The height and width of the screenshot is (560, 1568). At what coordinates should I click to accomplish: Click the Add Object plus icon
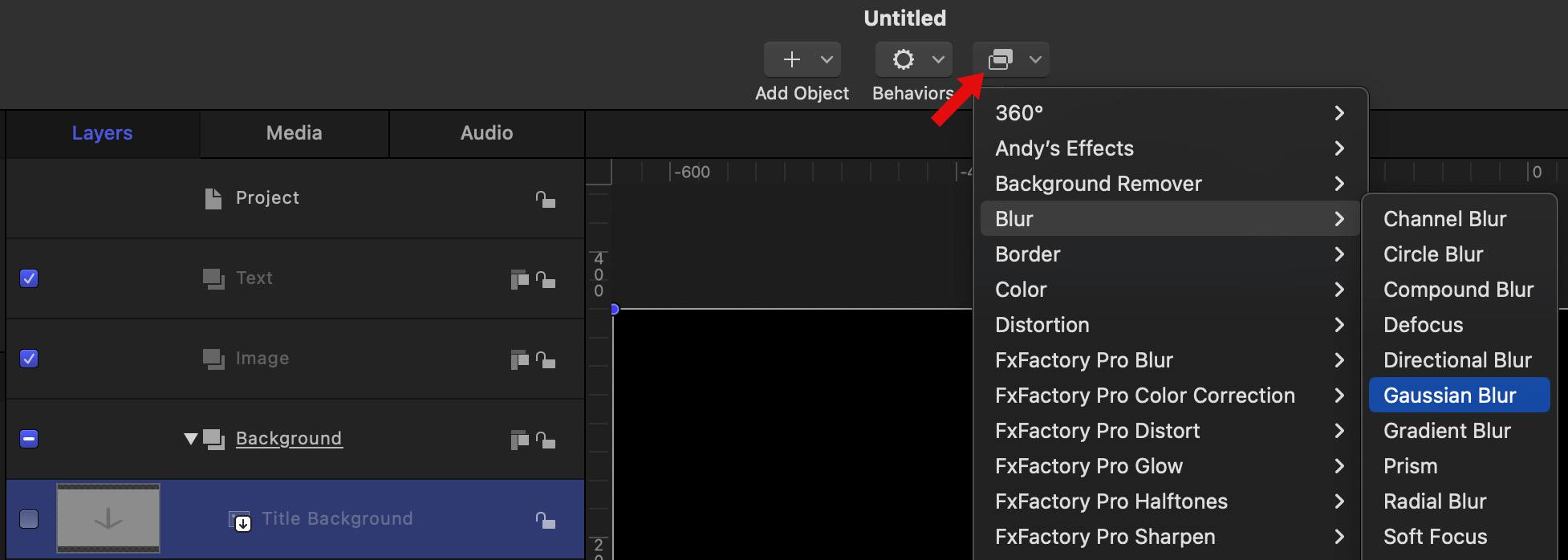click(x=791, y=59)
